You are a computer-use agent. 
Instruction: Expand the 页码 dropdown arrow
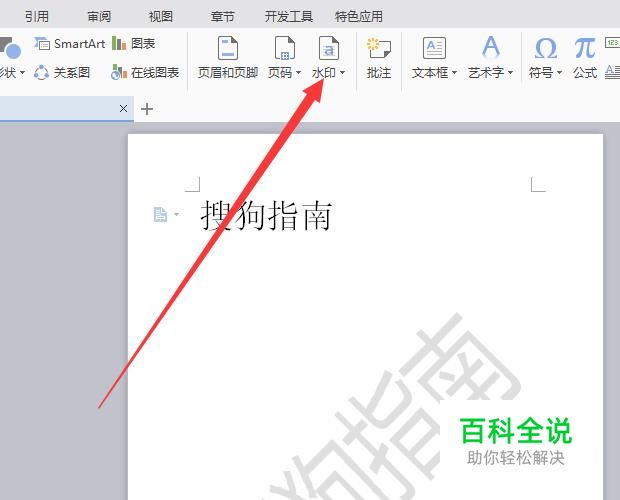(x=299, y=72)
